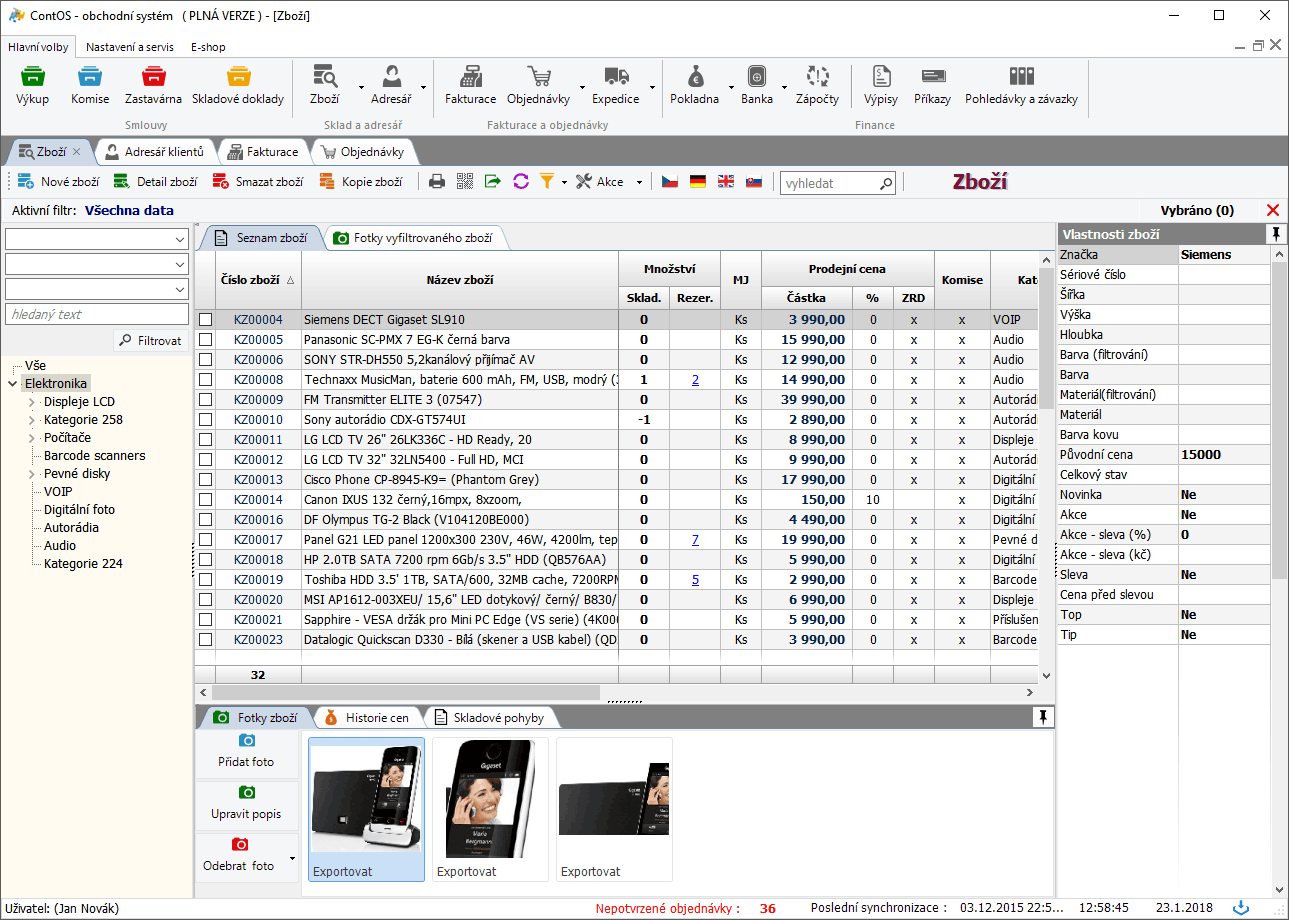The image size is (1289, 920).
Task: Check the box for KZ00005
Action: (x=205, y=340)
